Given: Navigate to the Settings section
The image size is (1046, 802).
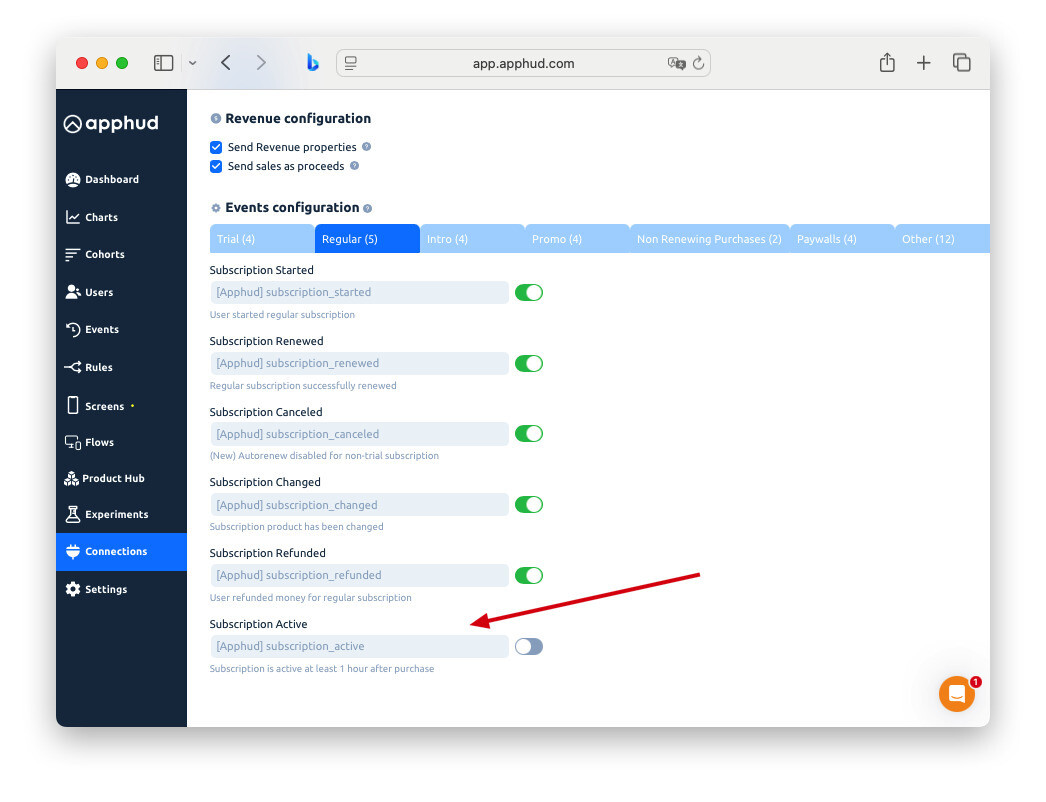Looking at the screenshot, I should [x=105, y=589].
